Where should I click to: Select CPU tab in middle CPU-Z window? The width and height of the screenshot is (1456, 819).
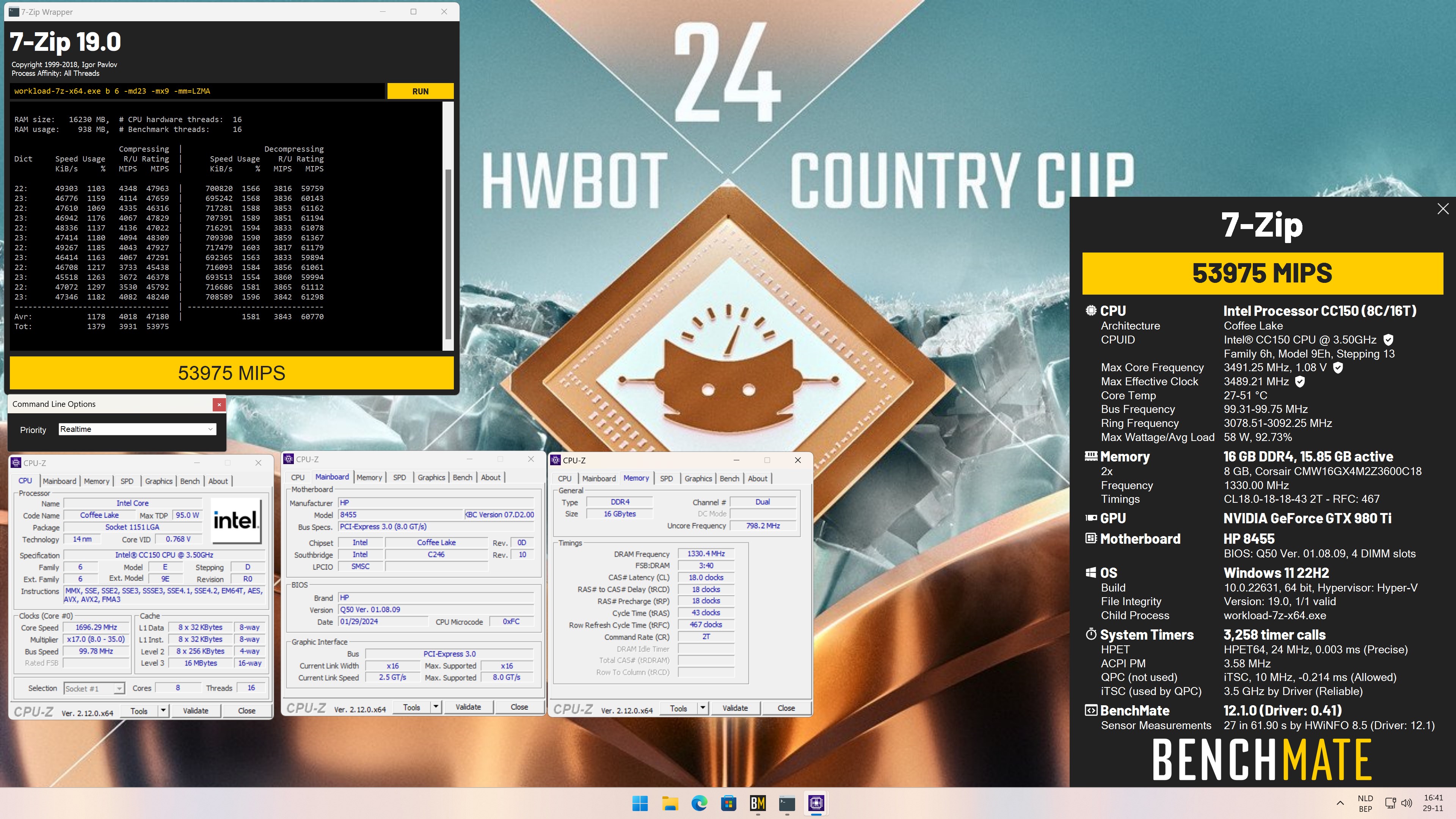(x=298, y=478)
